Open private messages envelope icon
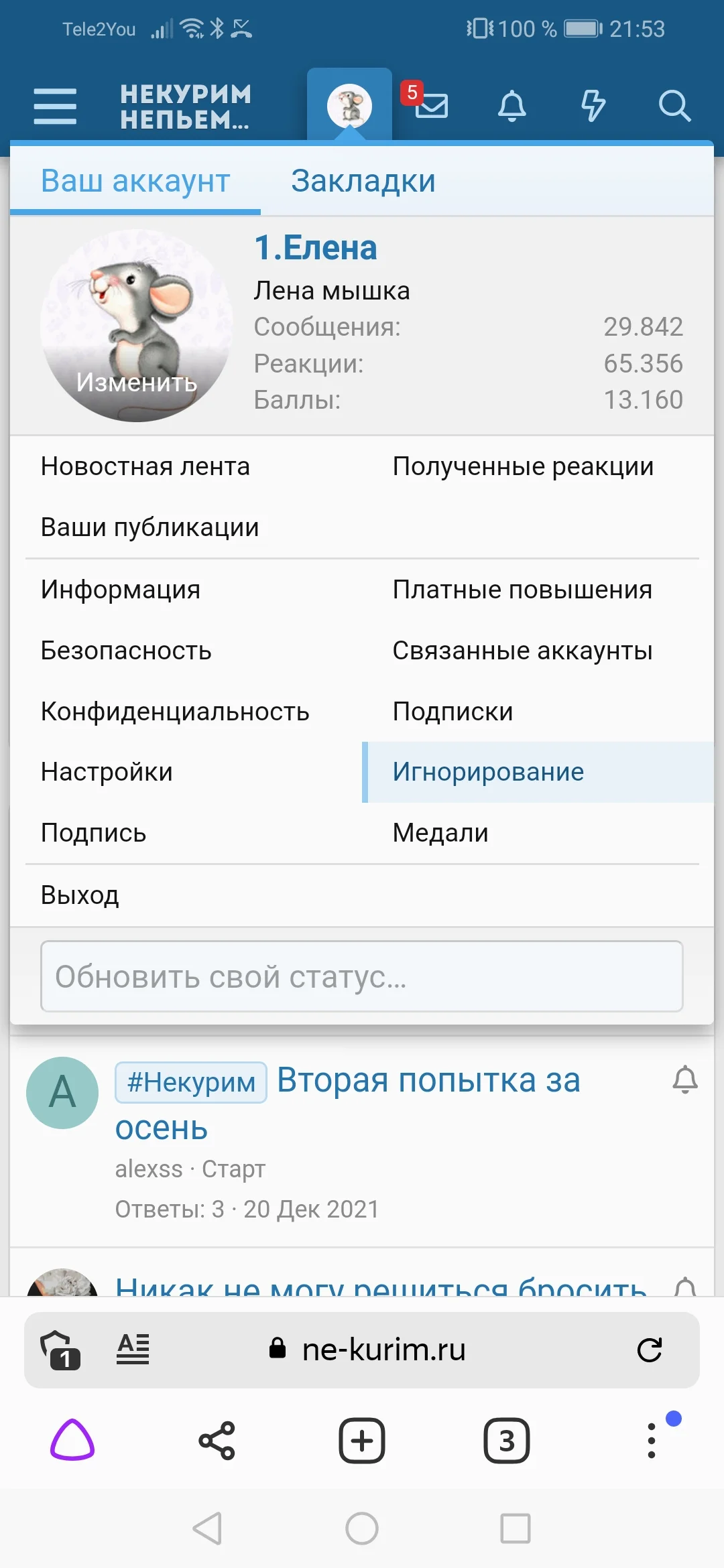Screen dimensions: 724x1568 pos(431,106)
